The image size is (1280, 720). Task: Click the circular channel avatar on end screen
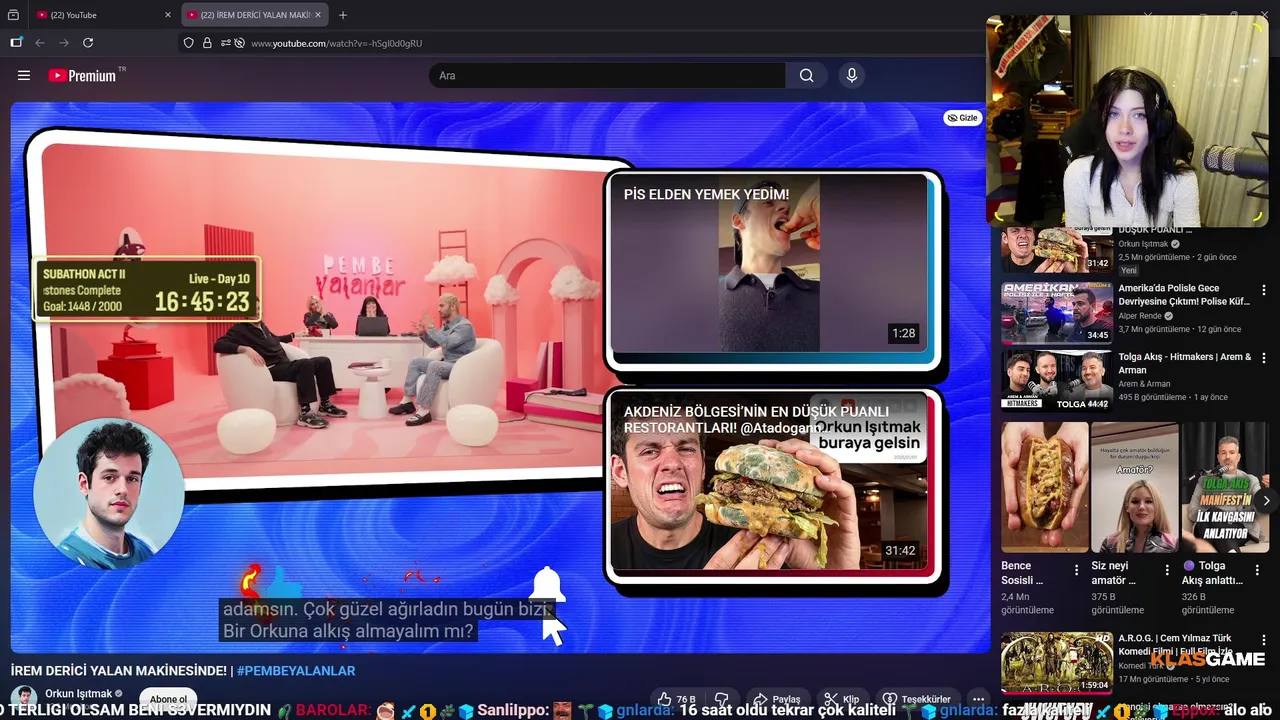[108, 494]
